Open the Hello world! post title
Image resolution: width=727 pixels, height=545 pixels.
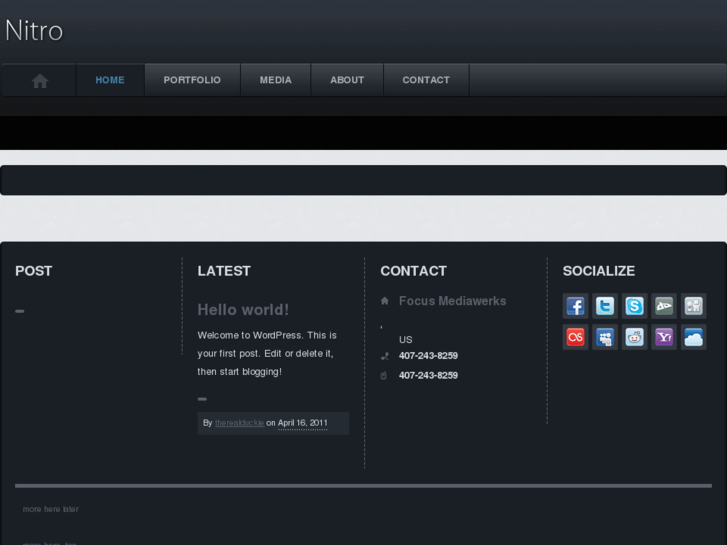pos(243,309)
